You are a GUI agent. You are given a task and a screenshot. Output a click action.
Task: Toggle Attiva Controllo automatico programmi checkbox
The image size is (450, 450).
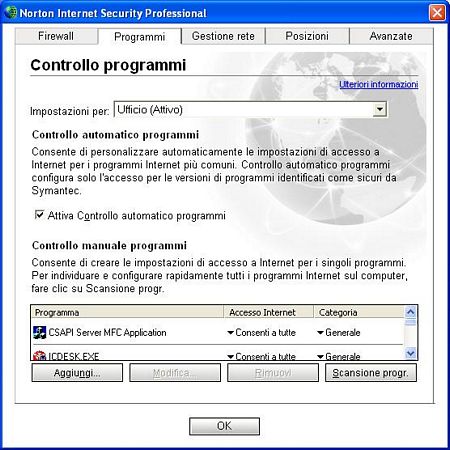tap(39, 214)
